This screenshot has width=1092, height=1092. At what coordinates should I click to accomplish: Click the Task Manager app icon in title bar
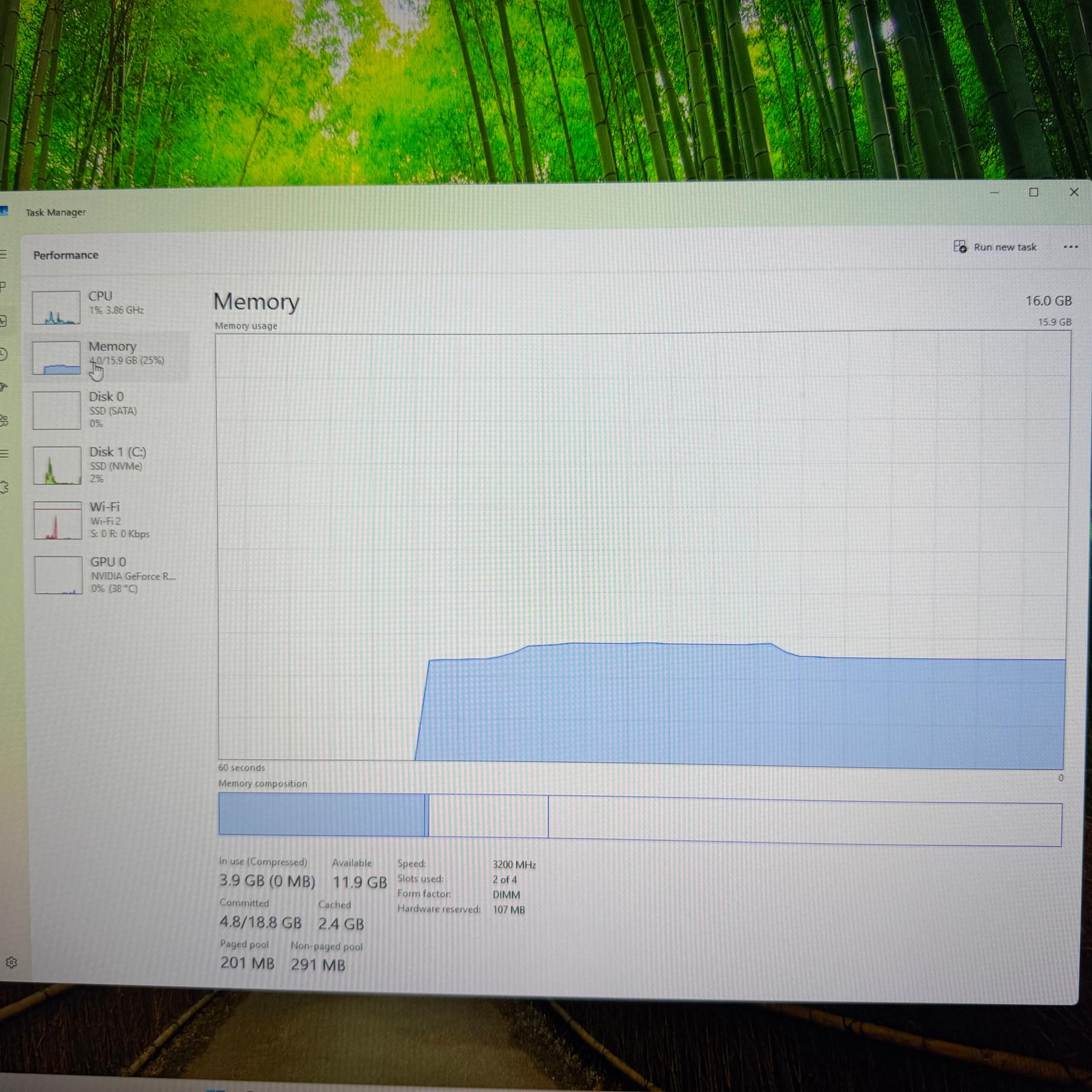(3, 211)
